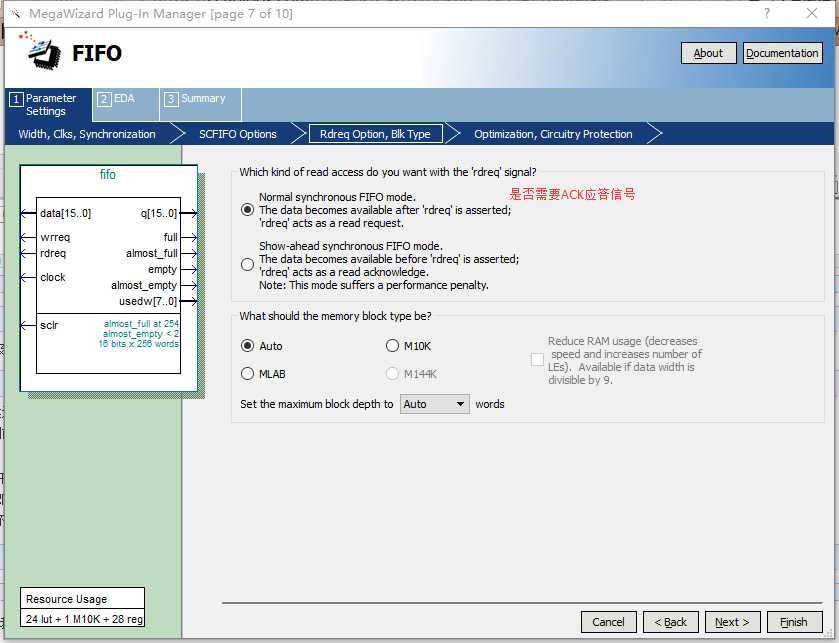
Task: Click the empty output label
Action: click(x=163, y=270)
